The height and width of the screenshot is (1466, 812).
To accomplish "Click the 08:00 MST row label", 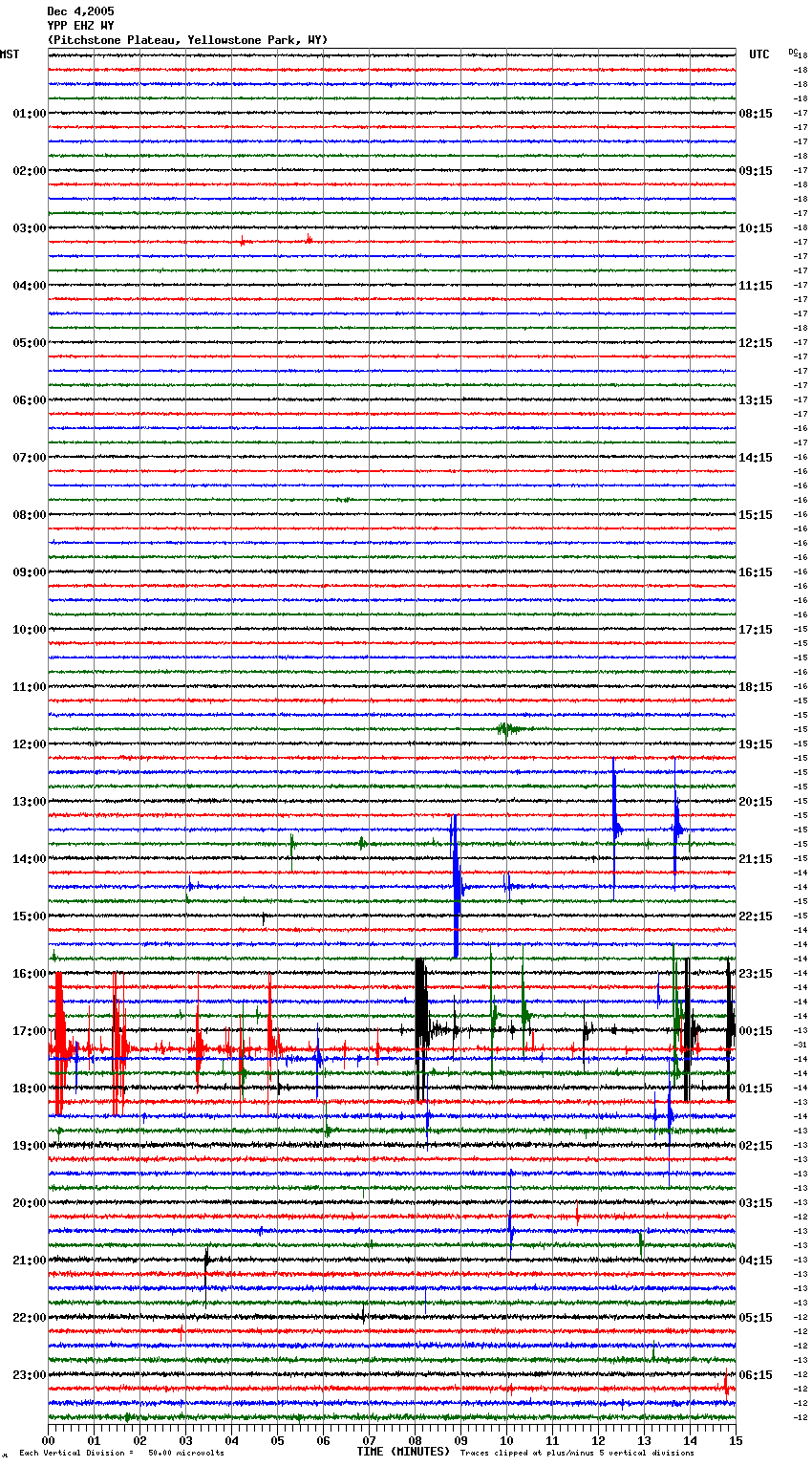I will (x=30, y=515).
